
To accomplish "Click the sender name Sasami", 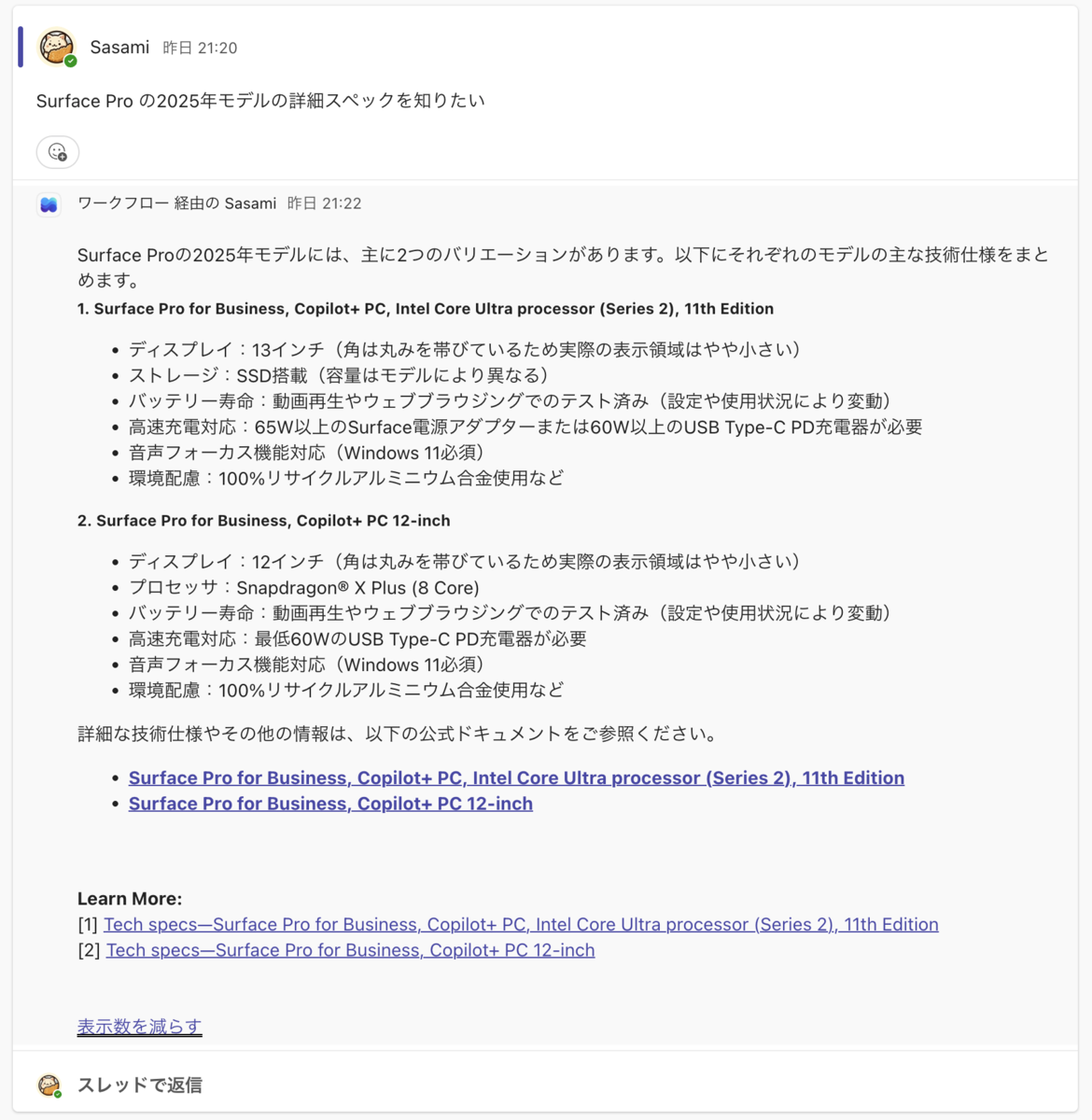I will (x=119, y=48).
